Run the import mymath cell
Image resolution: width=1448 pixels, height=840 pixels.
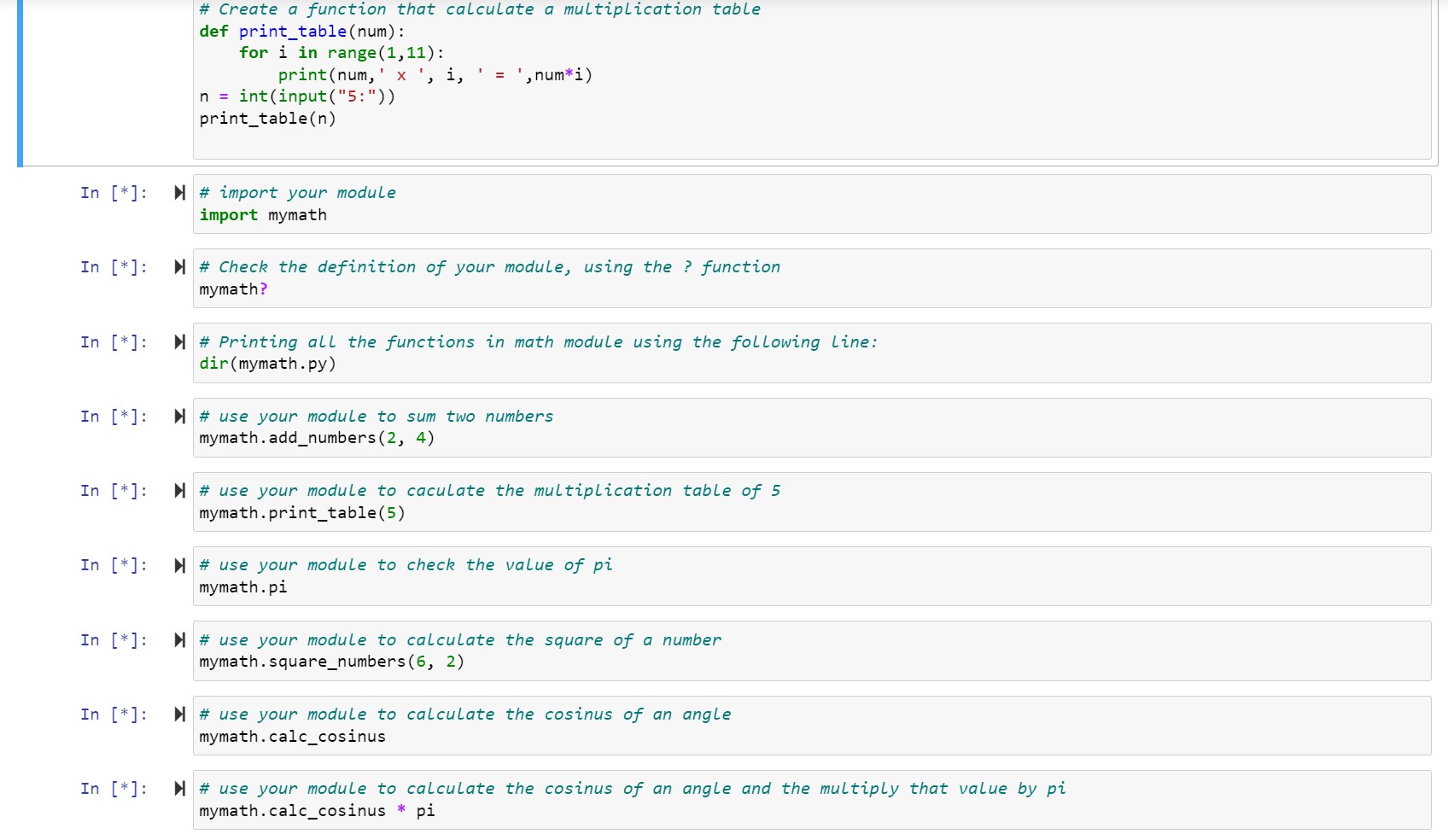[x=179, y=192]
